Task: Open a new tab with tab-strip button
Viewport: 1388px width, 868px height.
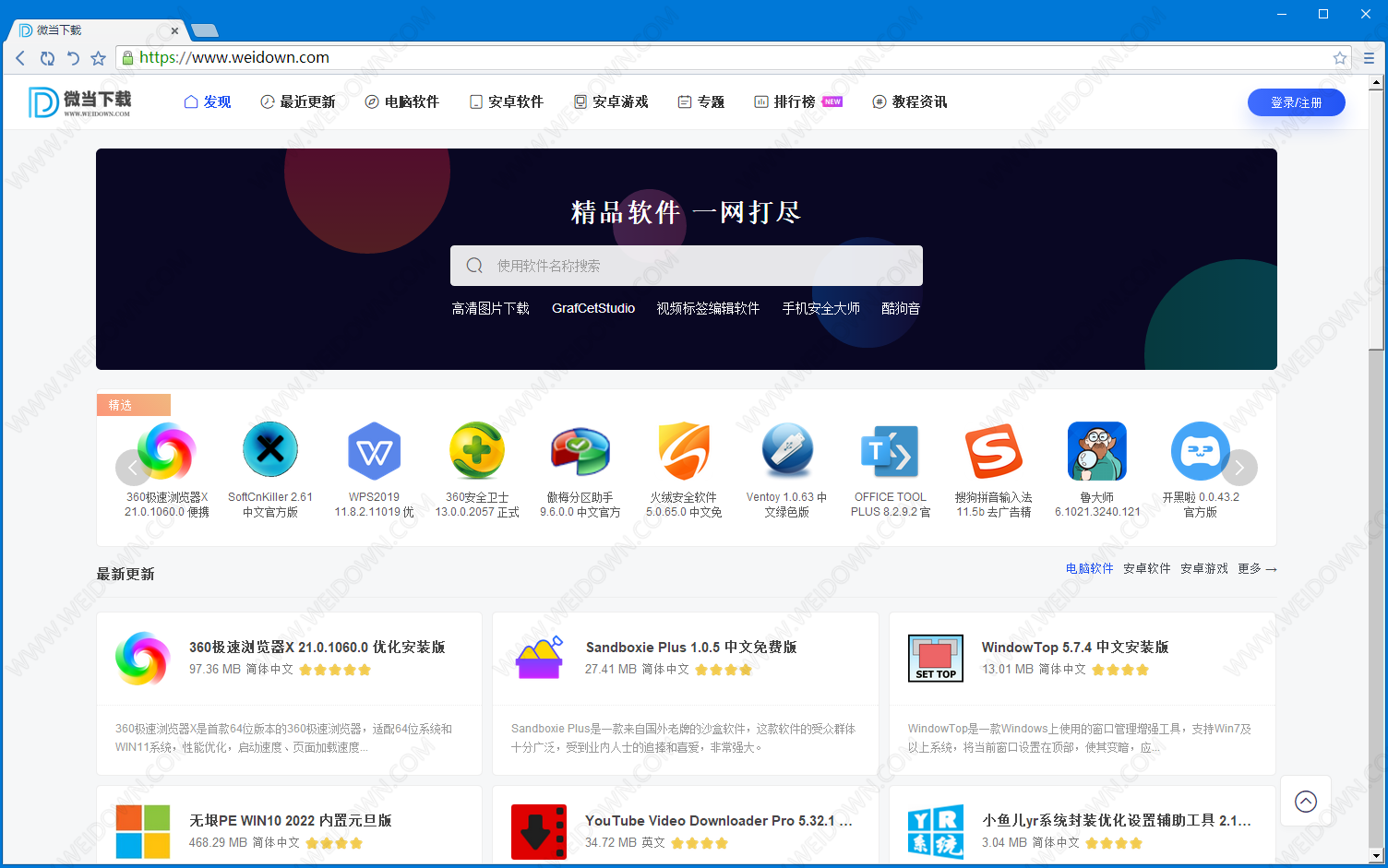Action: (x=205, y=30)
